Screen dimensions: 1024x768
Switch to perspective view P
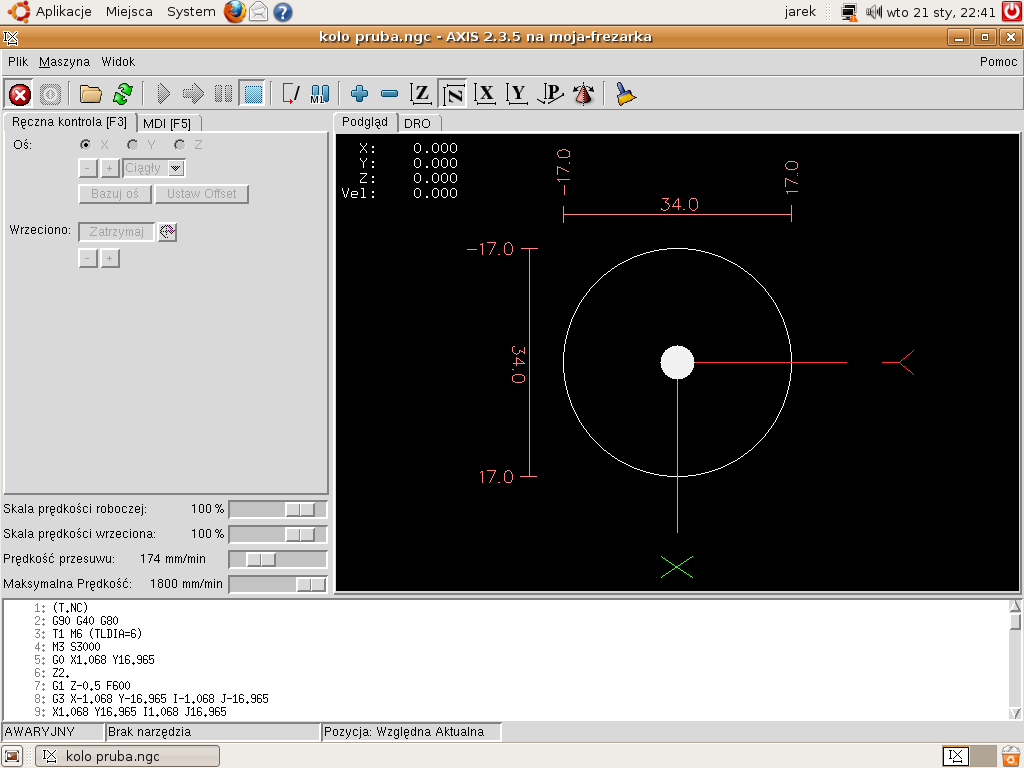551,94
